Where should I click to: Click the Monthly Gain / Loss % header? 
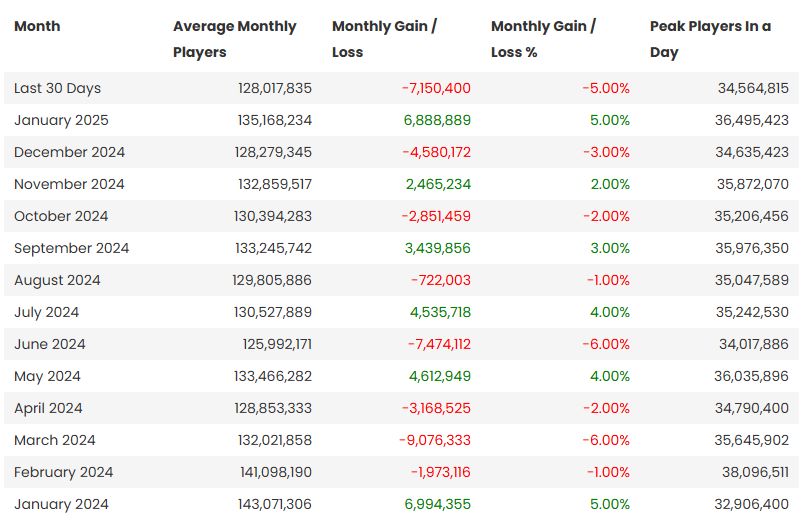tap(543, 39)
